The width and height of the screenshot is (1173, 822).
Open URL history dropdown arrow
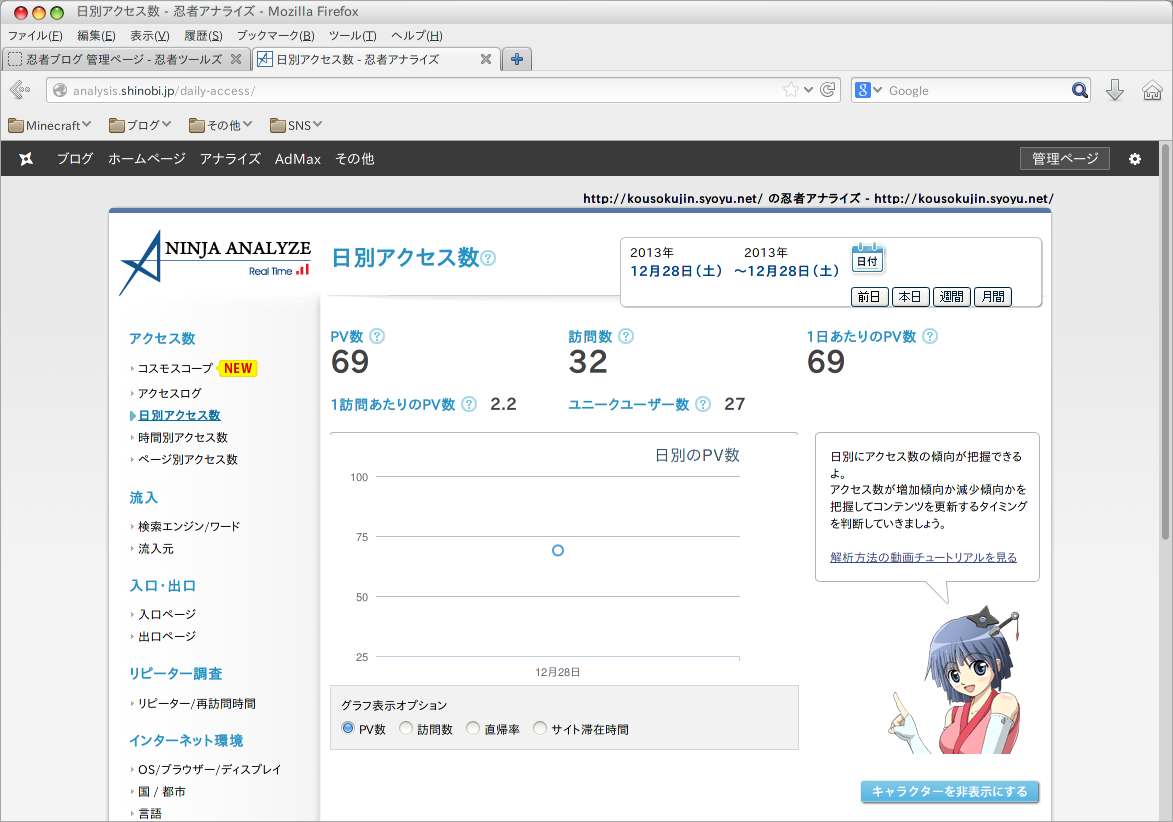point(809,90)
